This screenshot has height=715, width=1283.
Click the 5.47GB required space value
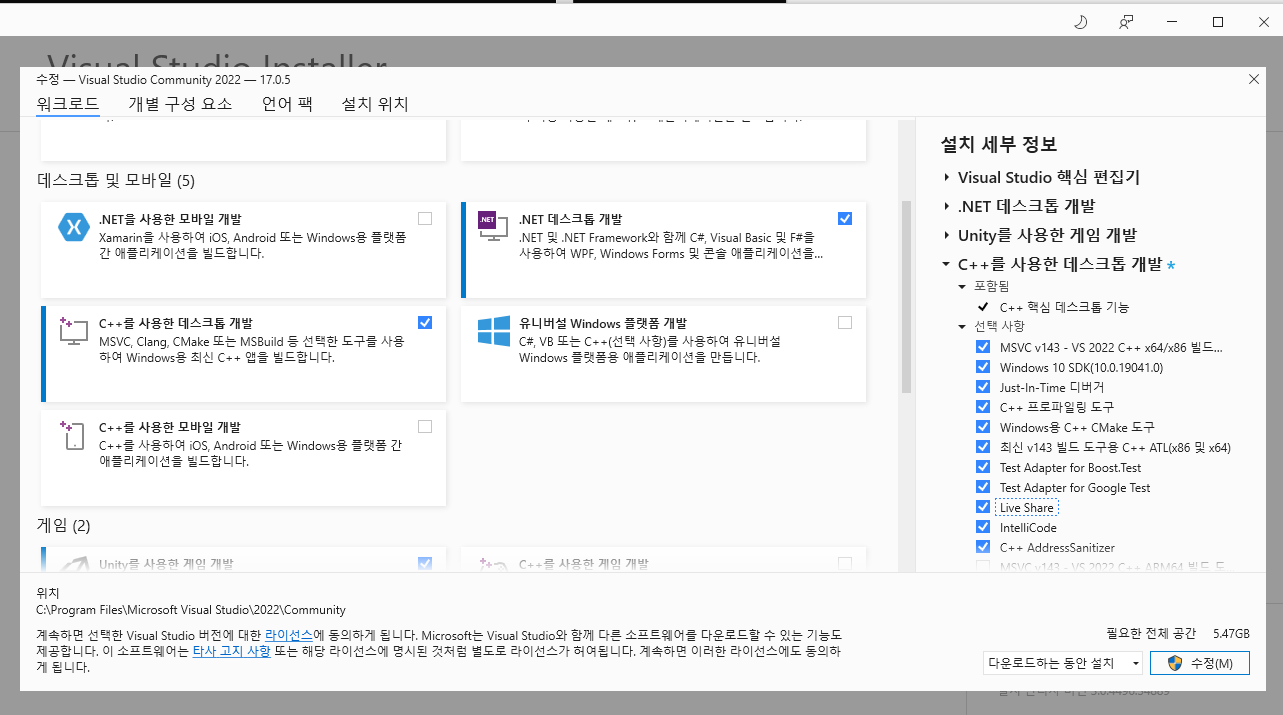tap(1231, 634)
